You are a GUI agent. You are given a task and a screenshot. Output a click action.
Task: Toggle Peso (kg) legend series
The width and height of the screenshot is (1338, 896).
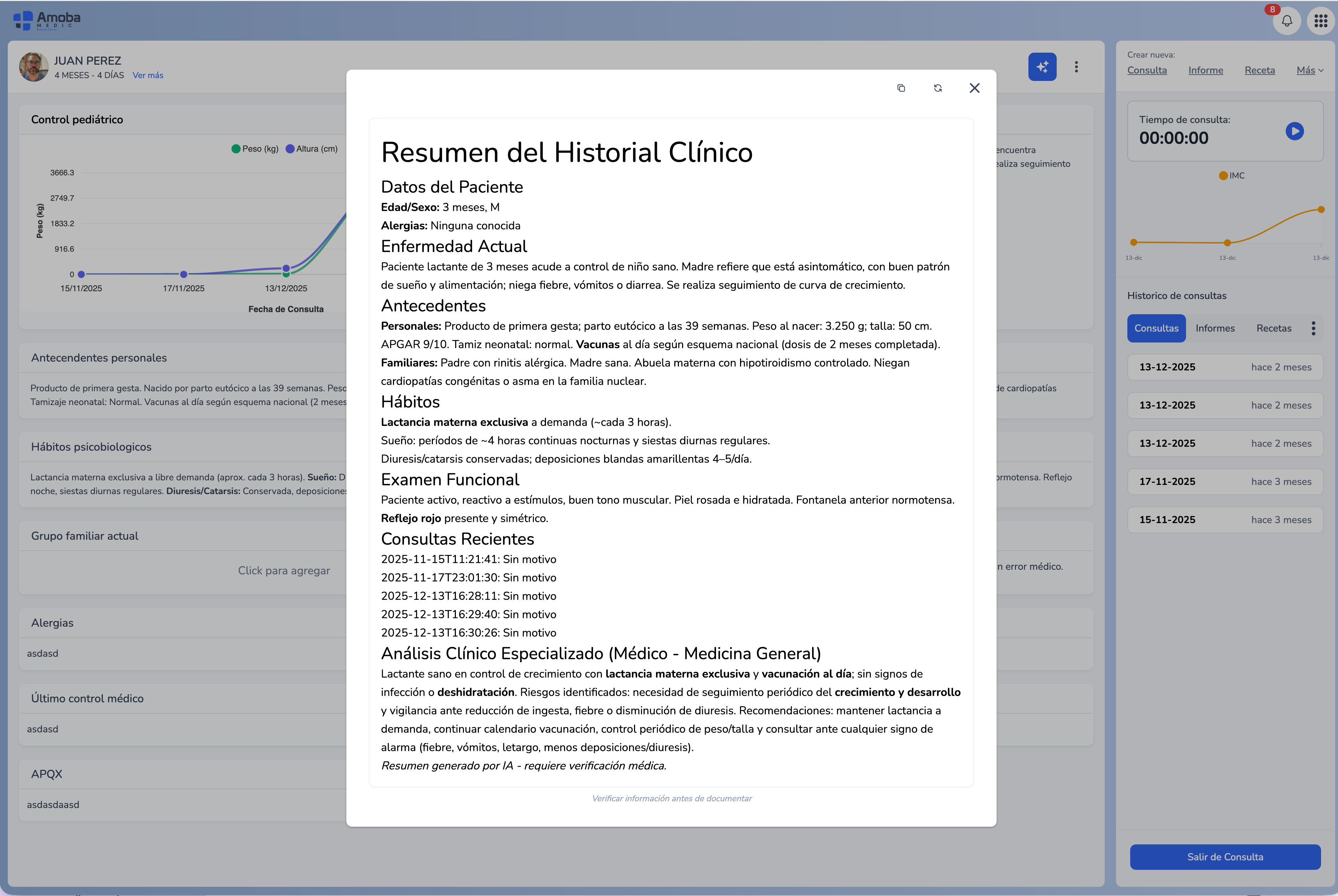tap(254, 148)
